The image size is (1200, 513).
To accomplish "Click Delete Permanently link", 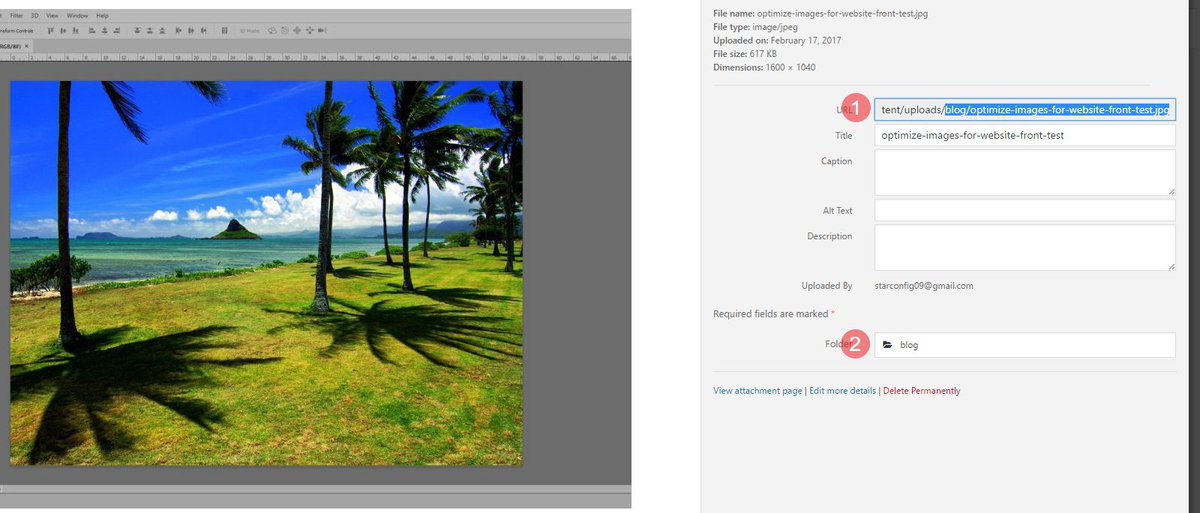I will 922,391.
